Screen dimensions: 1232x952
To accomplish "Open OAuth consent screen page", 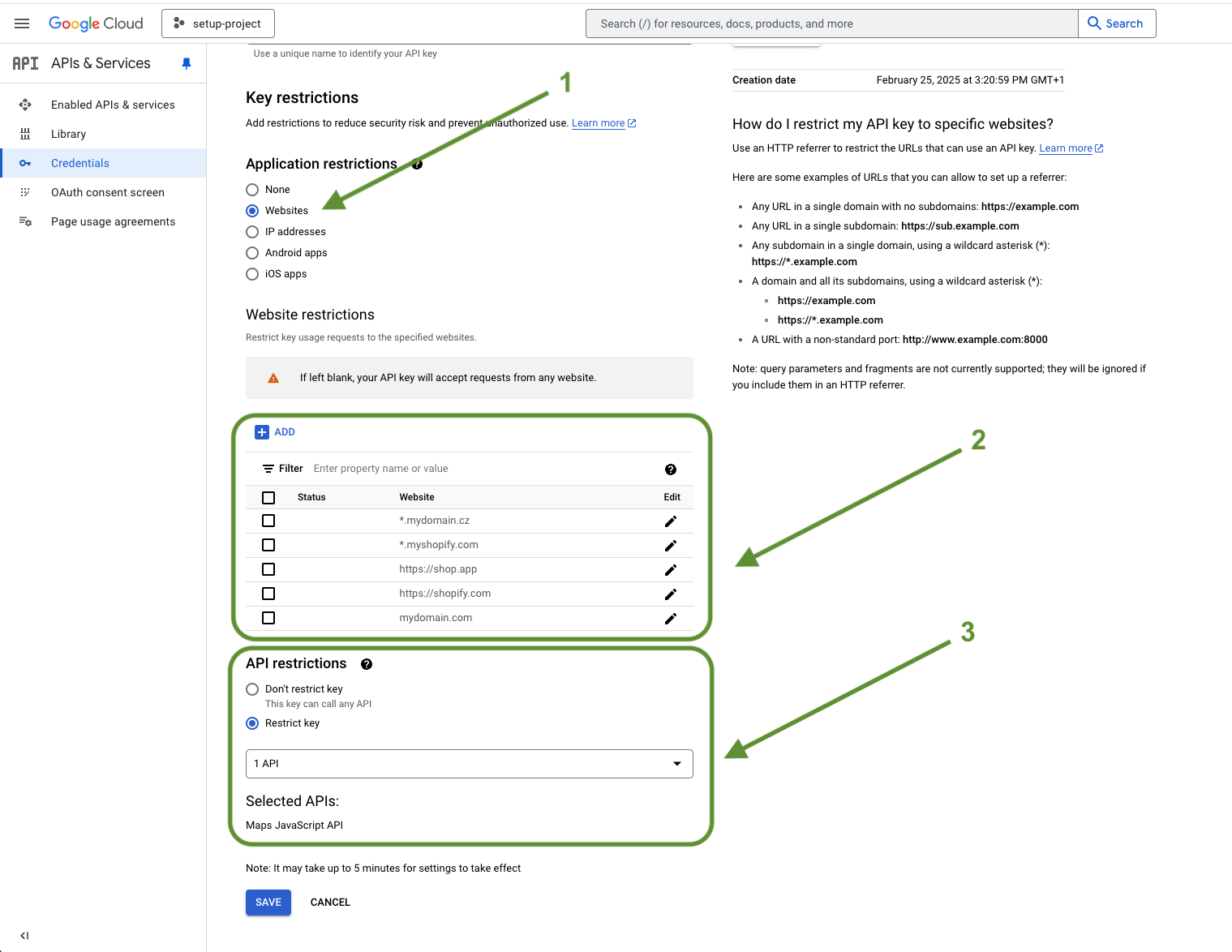I will 108,192.
